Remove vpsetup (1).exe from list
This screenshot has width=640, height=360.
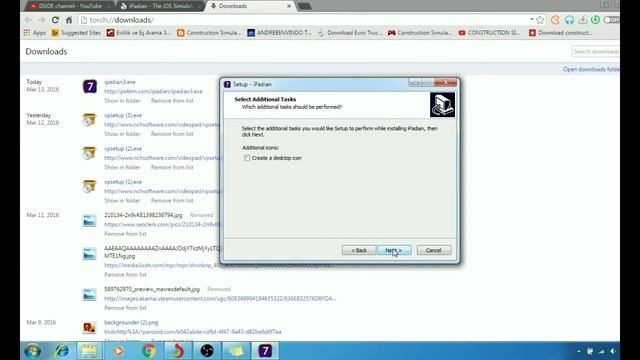[172, 201]
